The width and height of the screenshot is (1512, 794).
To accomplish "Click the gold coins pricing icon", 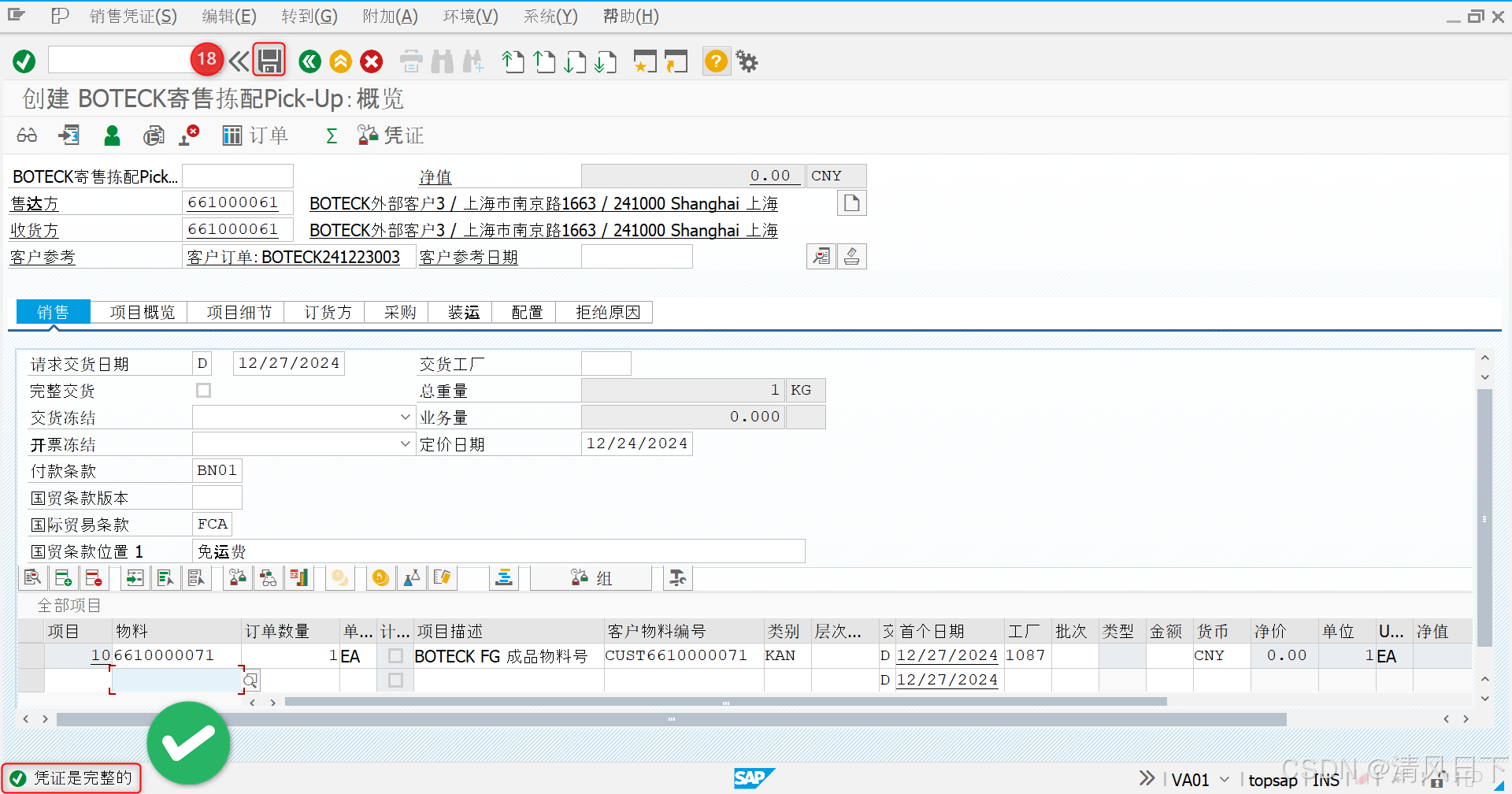I will [x=380, y=578].
